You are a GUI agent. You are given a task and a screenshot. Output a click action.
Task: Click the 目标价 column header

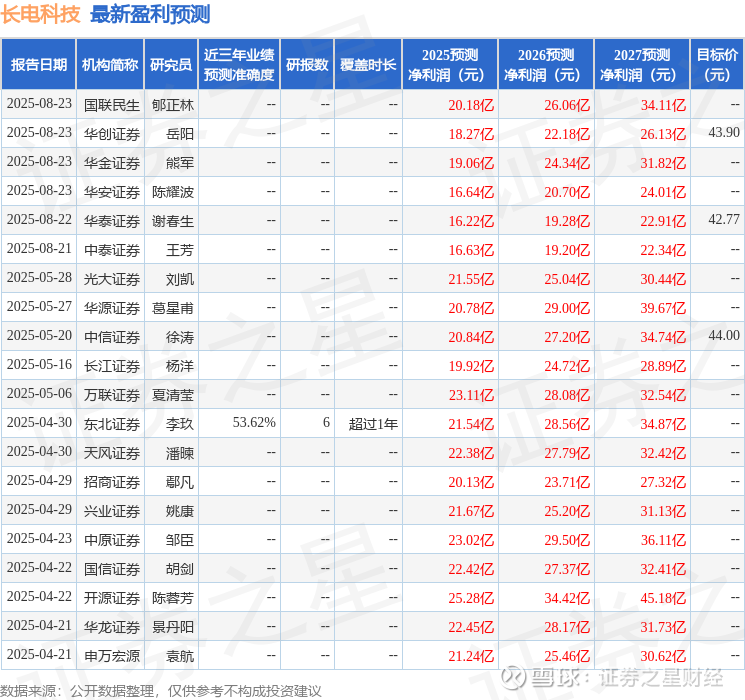[x=716, y=65]
